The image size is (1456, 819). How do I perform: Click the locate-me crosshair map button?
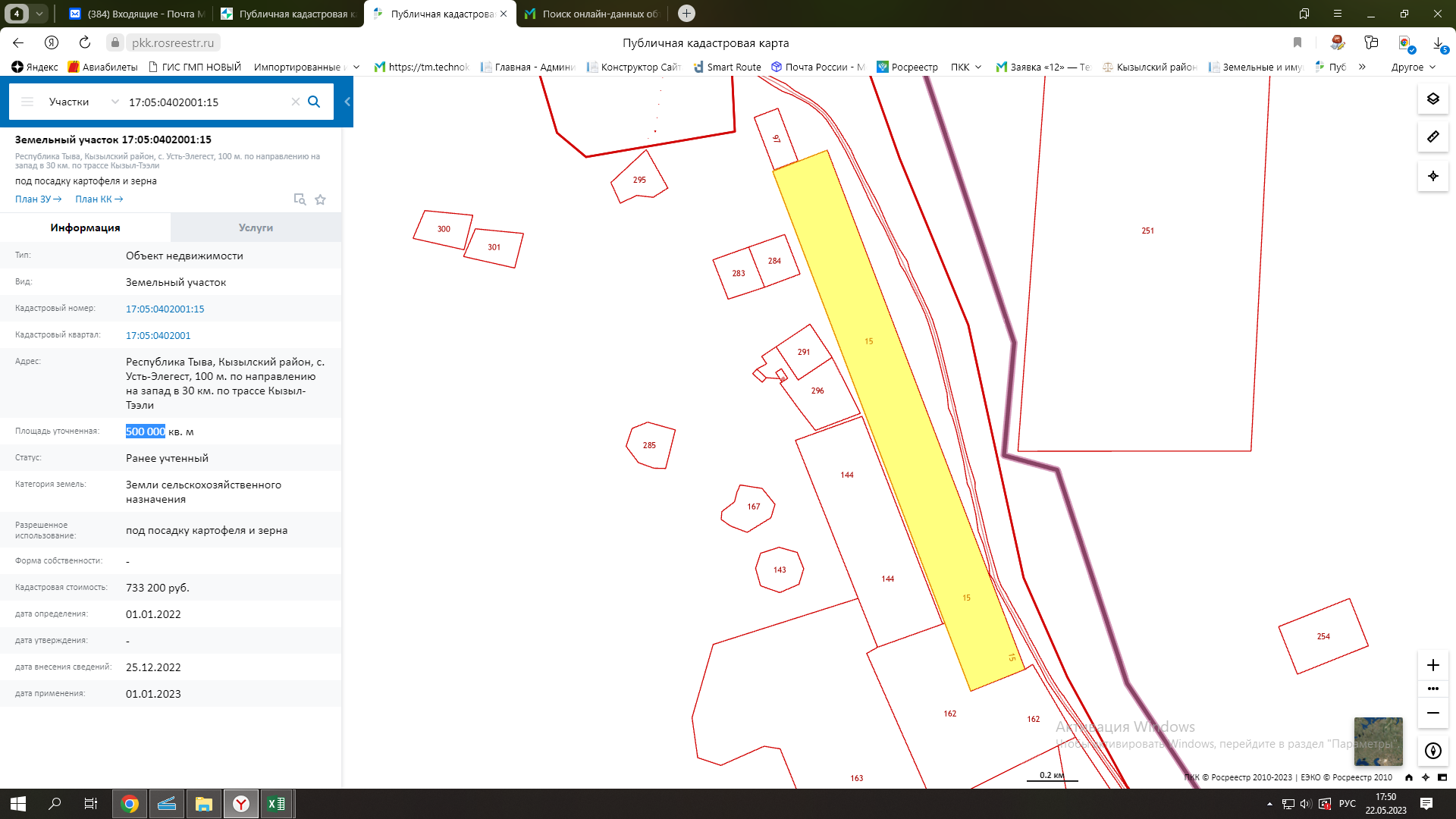point(1432,176)
